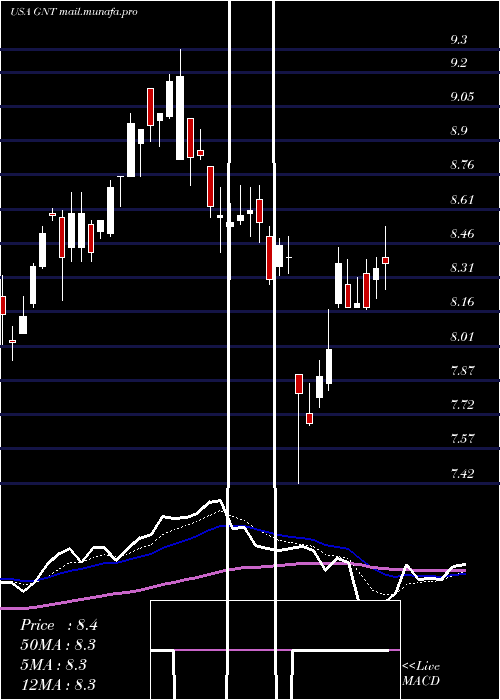
Task: Click the 8.16 price axis label
Action: 462,302
